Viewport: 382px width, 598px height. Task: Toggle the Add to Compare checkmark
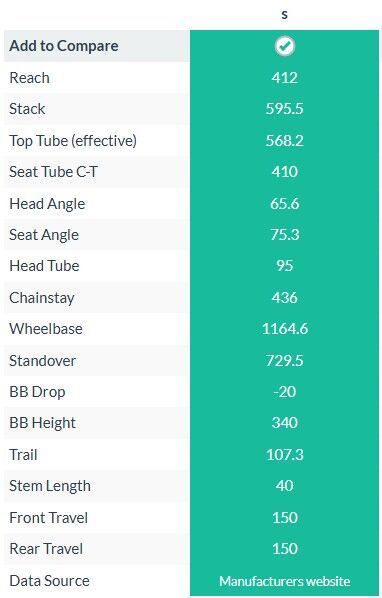point(285,46)
